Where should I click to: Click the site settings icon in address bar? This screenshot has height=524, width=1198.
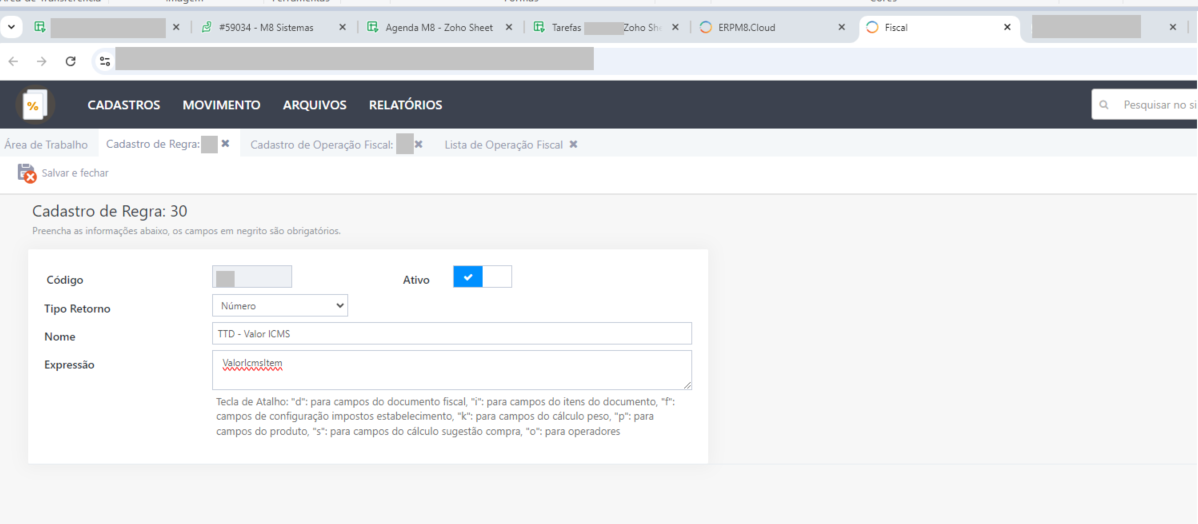pos(105,61)
